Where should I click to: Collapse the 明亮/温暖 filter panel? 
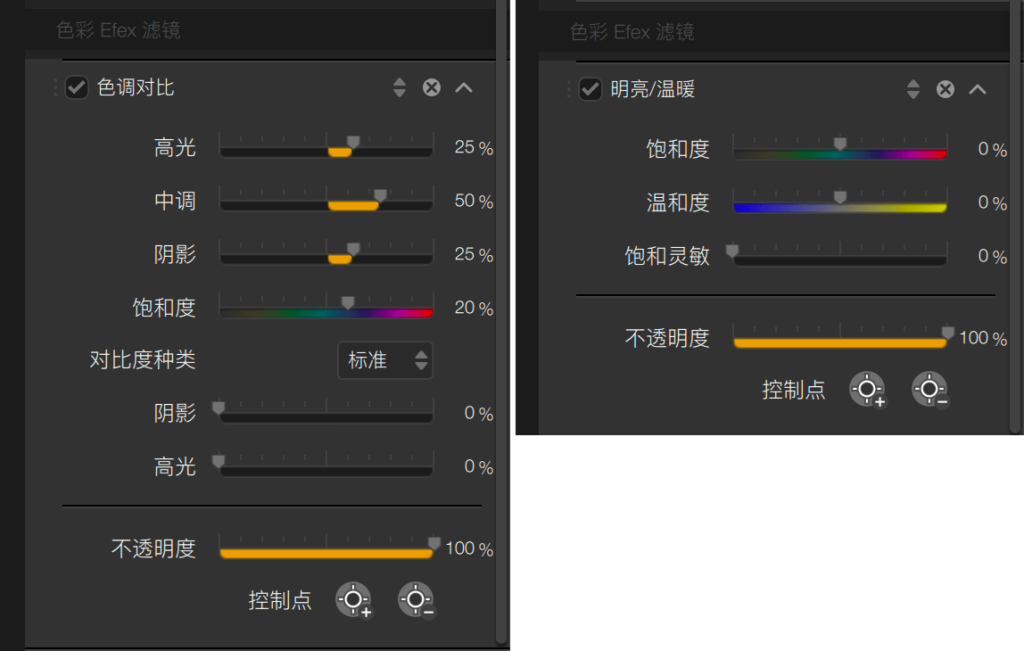click(x=977, y=90)
